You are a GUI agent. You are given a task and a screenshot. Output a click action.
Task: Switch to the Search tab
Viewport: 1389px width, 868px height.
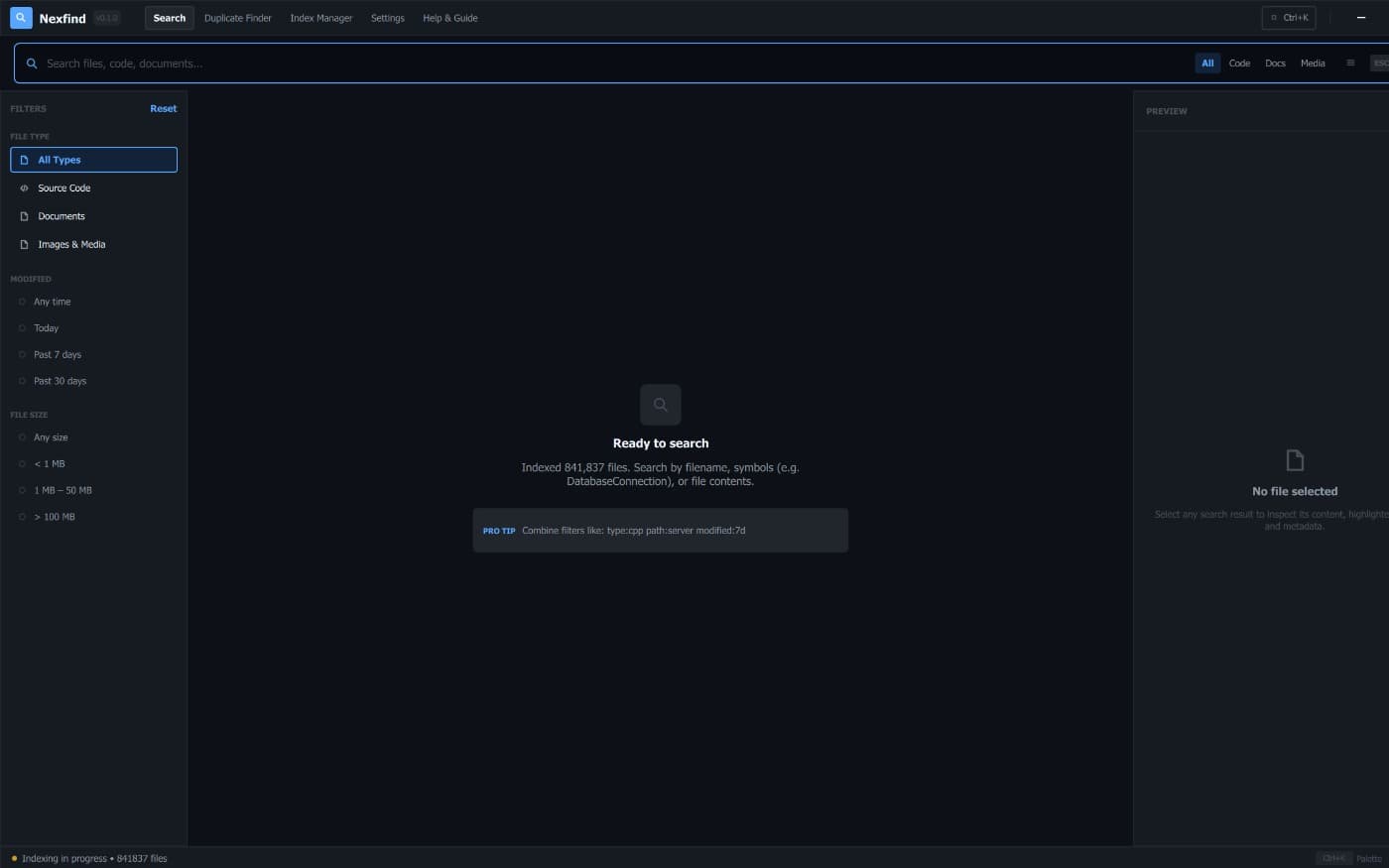click(170, 18)
